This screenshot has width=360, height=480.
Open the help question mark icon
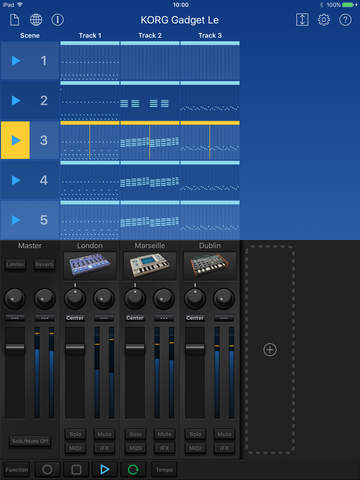tap(345, 20)
